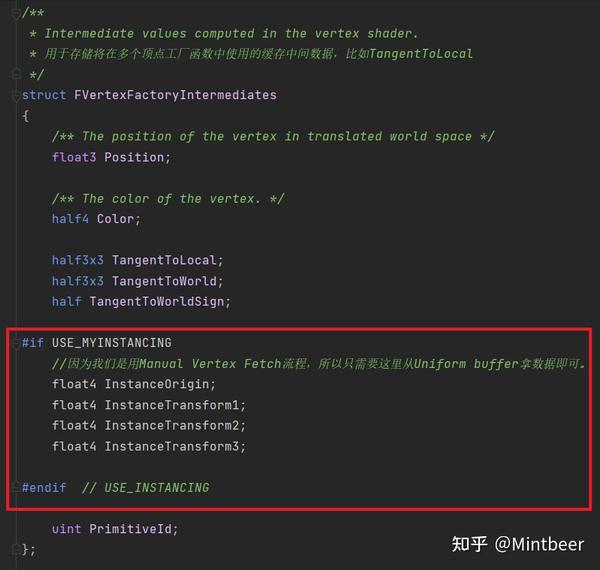Click the InstanceTransform3 variable

click(x=175, y=446)
